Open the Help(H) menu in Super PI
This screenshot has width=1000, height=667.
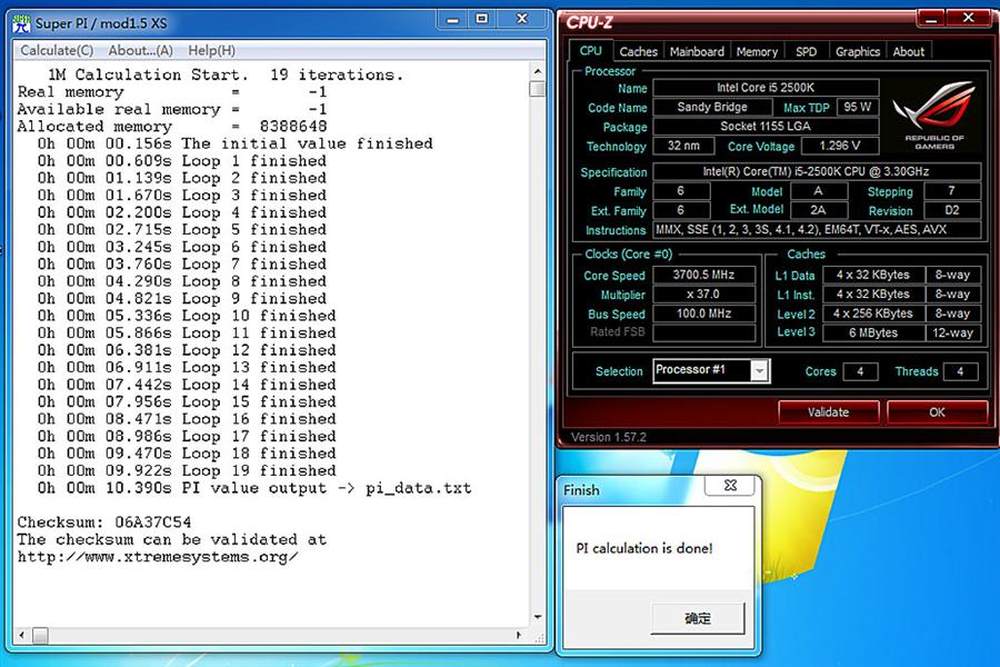(211, 50)
